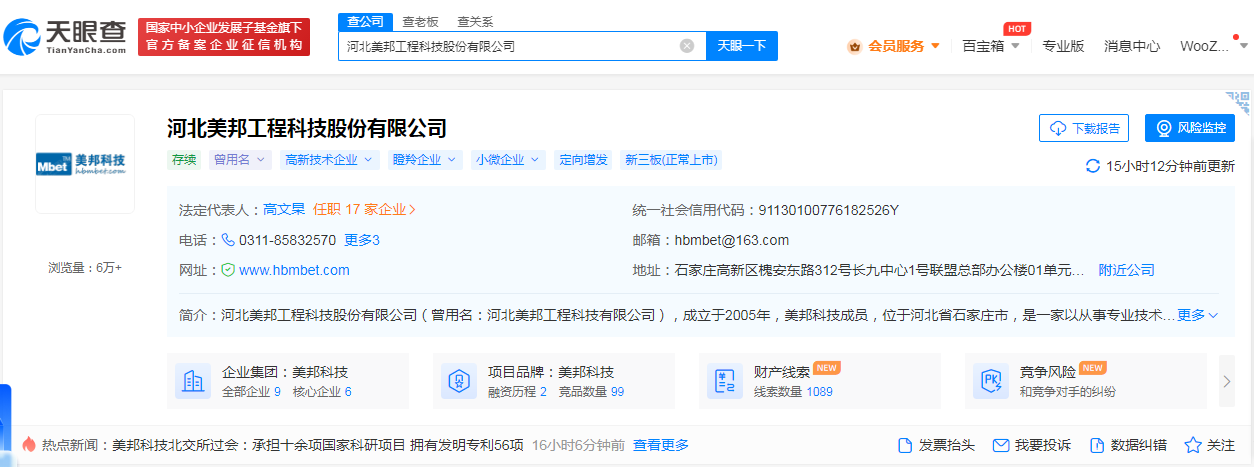This screenshot has width=1254, height=467.
Task: Click the company title 河北美邦工程科技股份有限公司
Action: pyautogui.click(x=306, y=128)
